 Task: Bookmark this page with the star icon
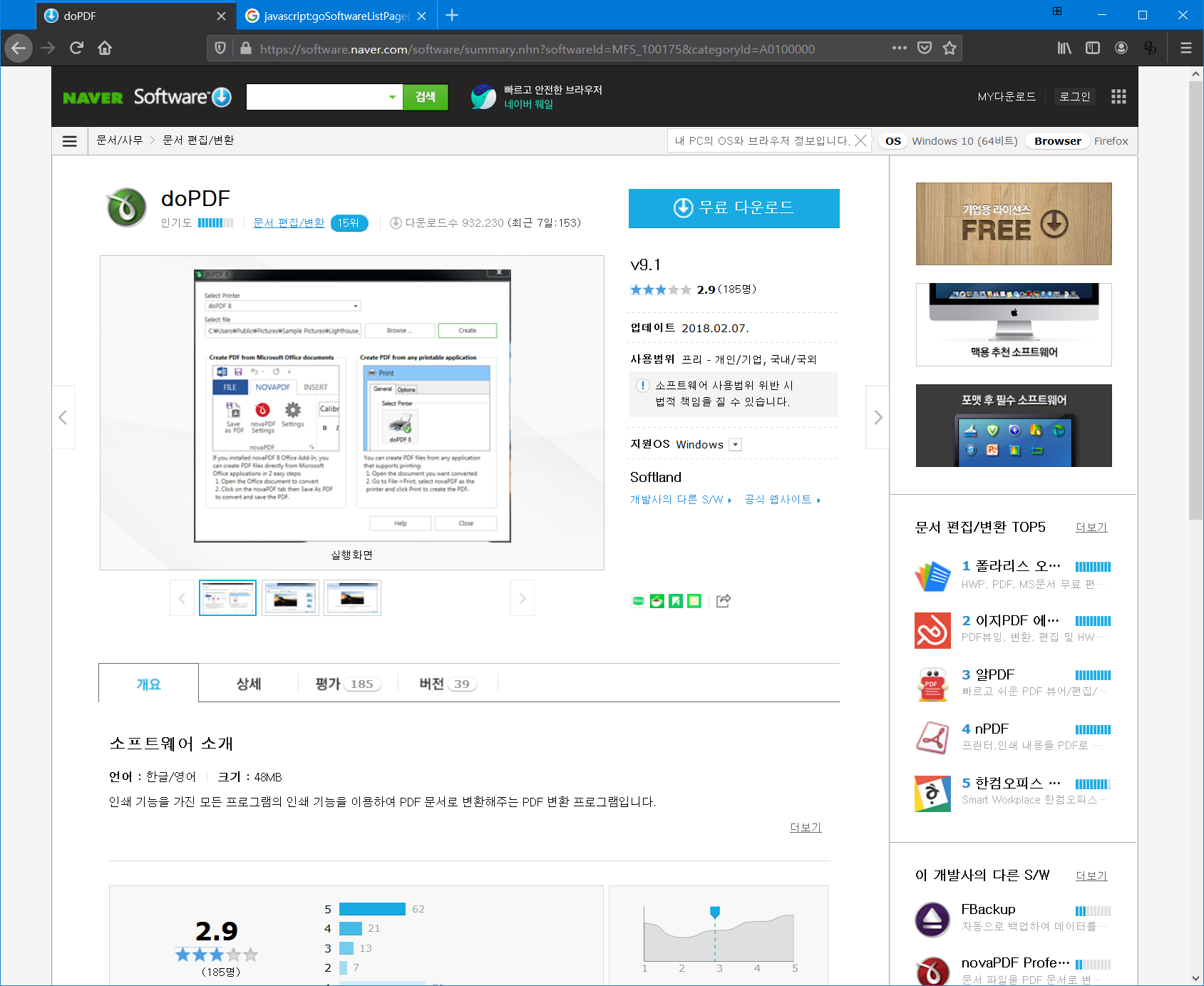[950, 48]
